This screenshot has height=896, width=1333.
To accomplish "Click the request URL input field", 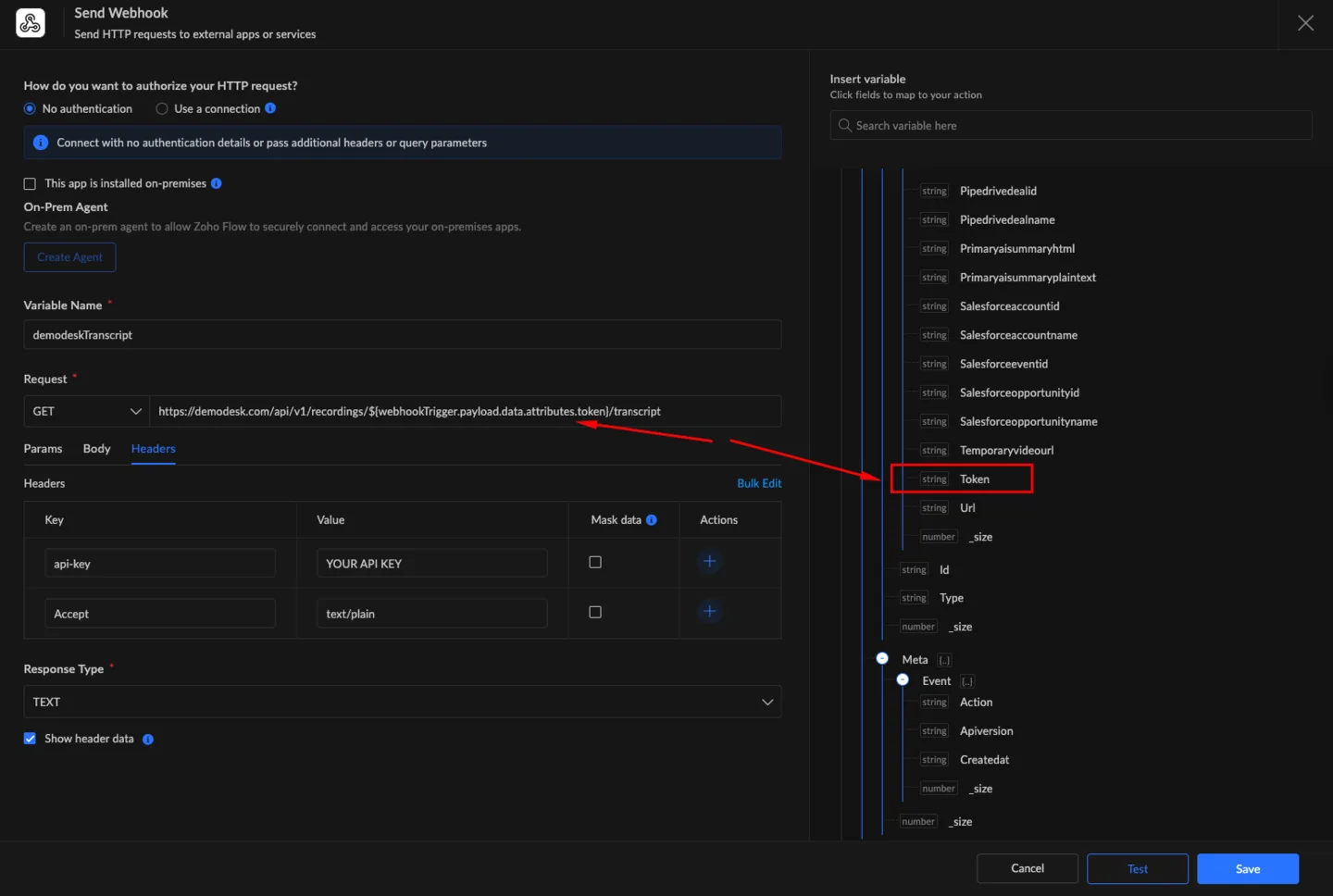I will pyautogui.click(x=465, y=411).
